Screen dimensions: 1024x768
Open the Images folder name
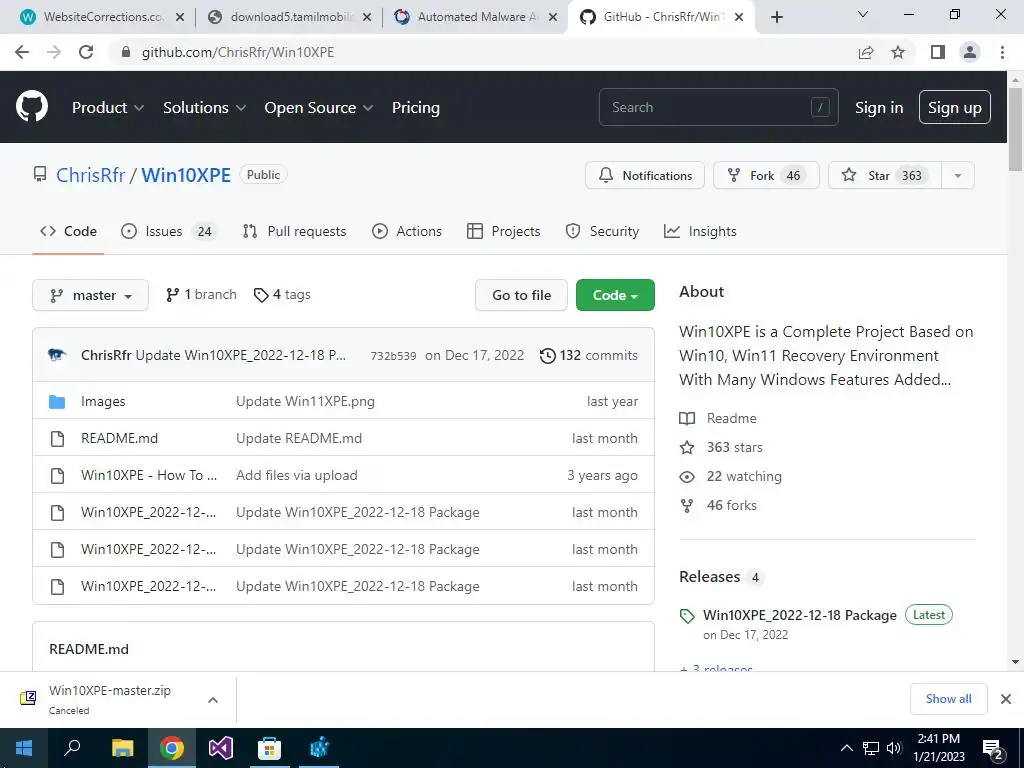(103, 402)
